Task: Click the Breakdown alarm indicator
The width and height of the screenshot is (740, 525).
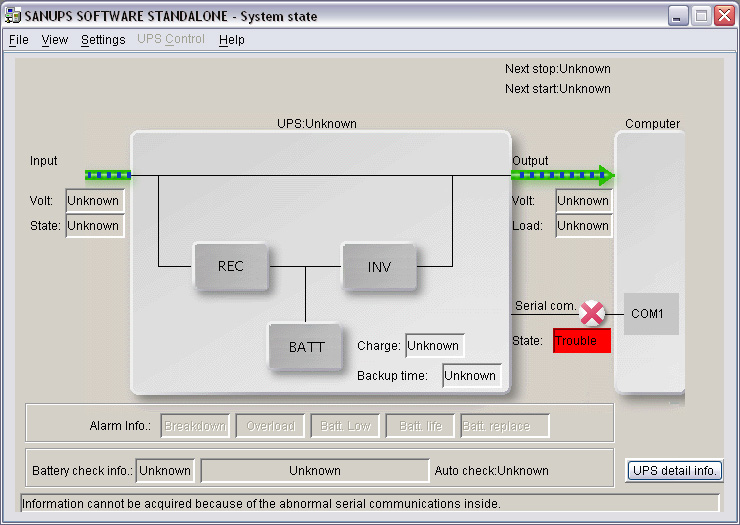Action: [x=195, y=426]
